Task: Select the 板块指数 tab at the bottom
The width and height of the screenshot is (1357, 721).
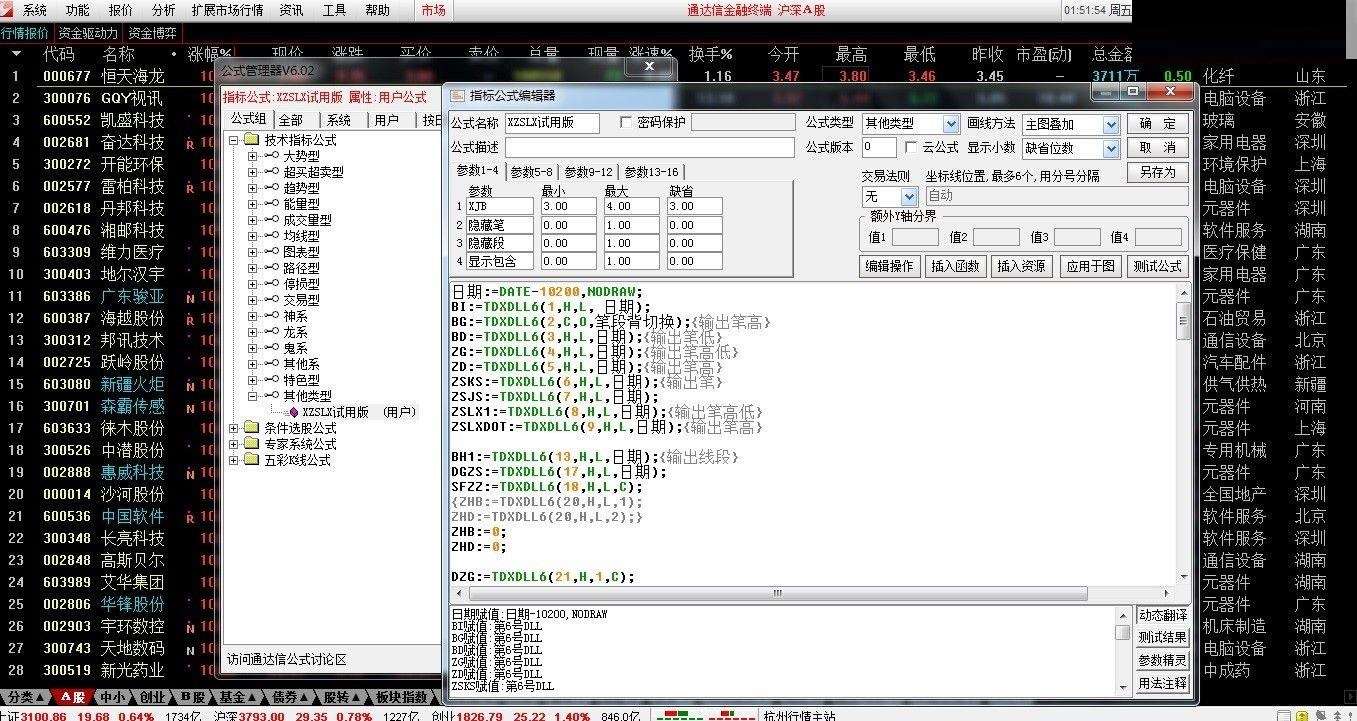Action: pyautogui.click(x=401, y=697)
